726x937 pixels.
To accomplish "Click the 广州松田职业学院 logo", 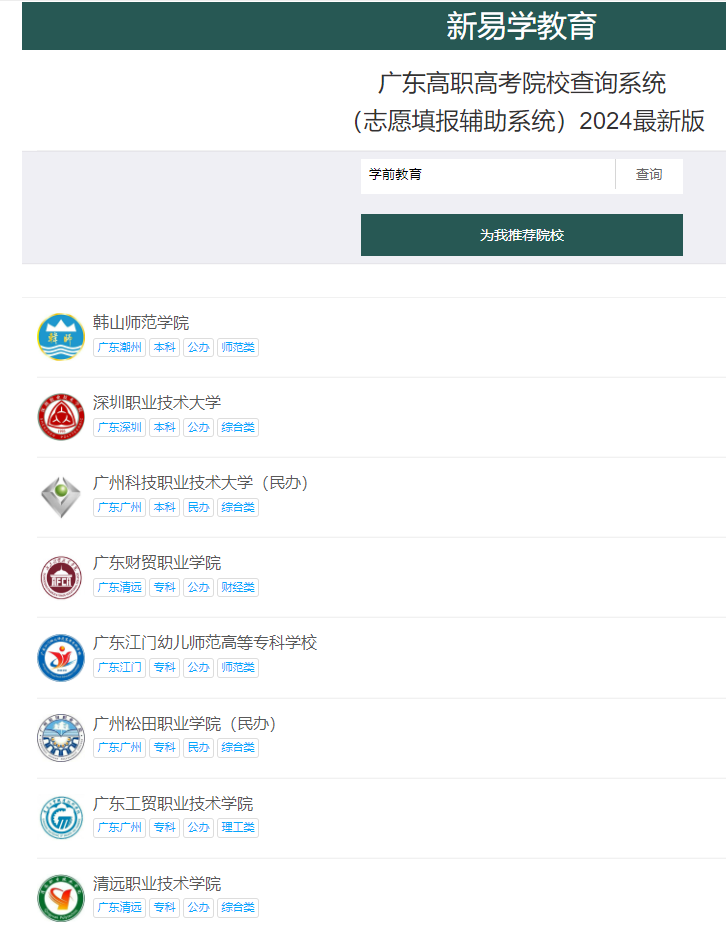I will tap(61, 738).
